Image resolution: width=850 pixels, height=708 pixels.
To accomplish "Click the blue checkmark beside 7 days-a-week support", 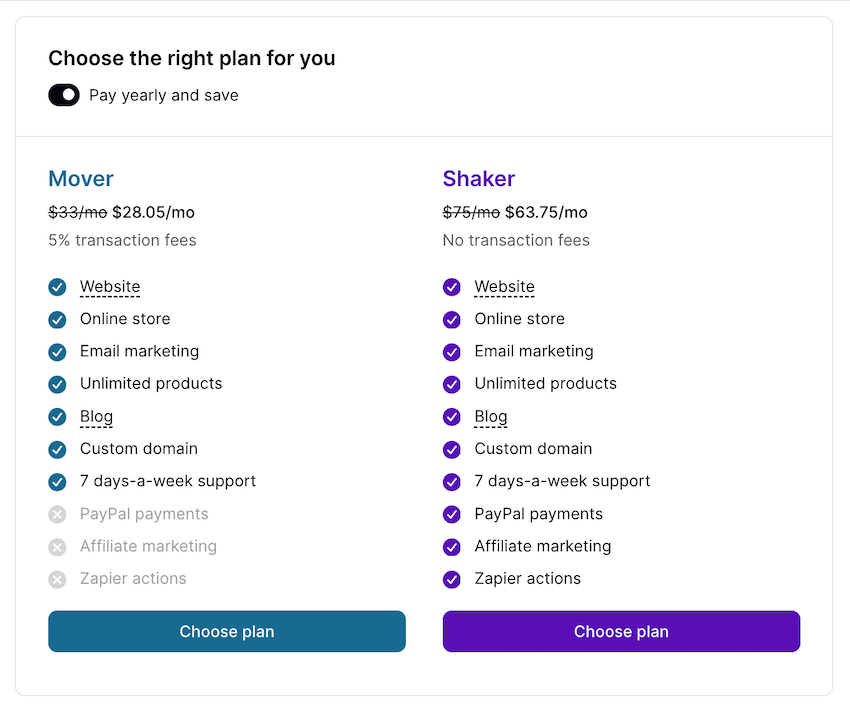I will click(58, 482).
